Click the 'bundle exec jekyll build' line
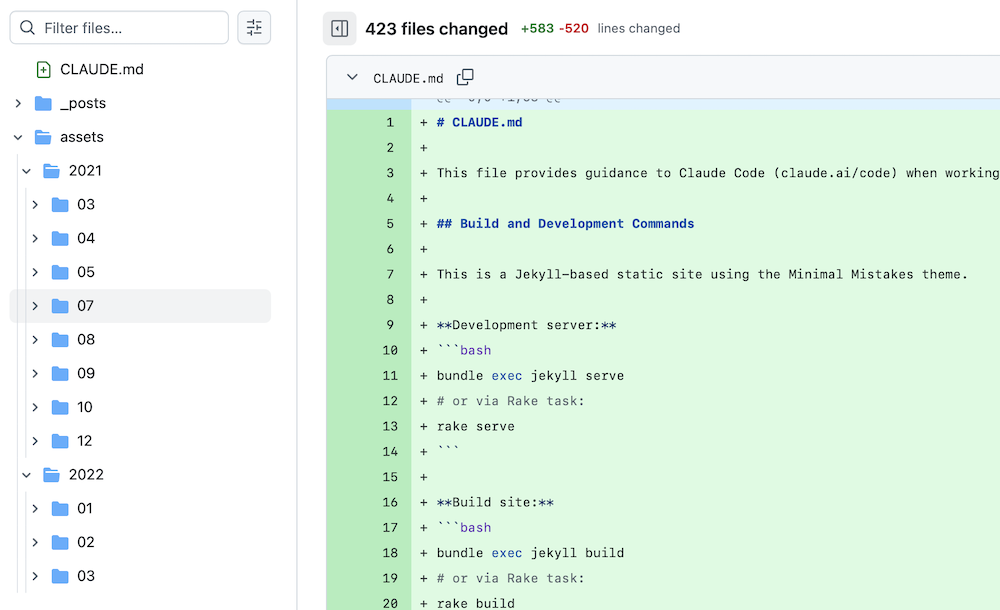This screenshot has height=610, width=1000. [x=531, y=553]
